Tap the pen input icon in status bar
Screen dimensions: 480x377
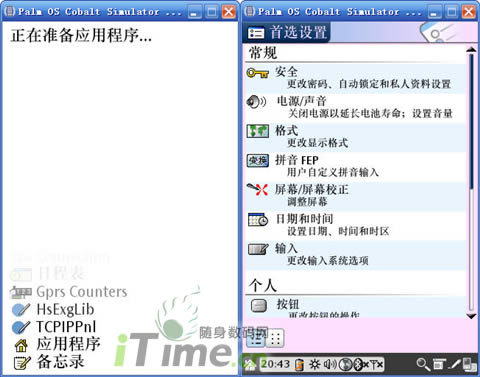coord(454,364)
